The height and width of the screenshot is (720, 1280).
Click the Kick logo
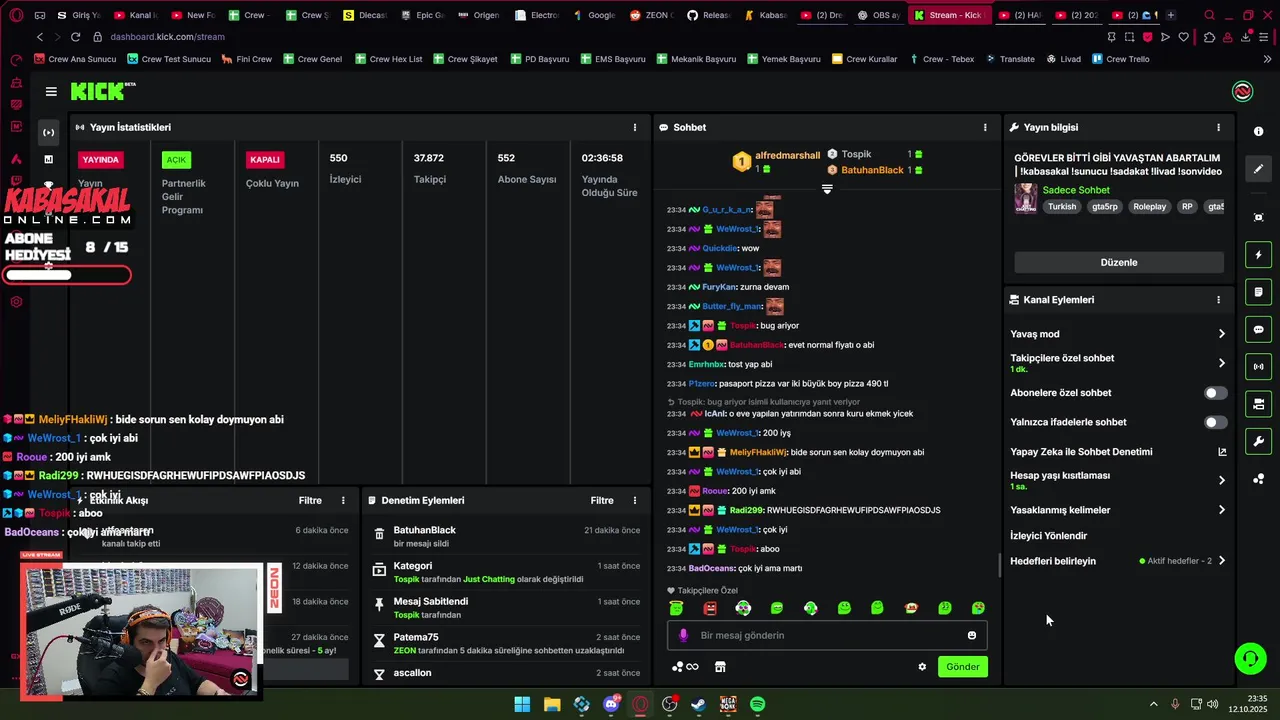coord(103,92)
